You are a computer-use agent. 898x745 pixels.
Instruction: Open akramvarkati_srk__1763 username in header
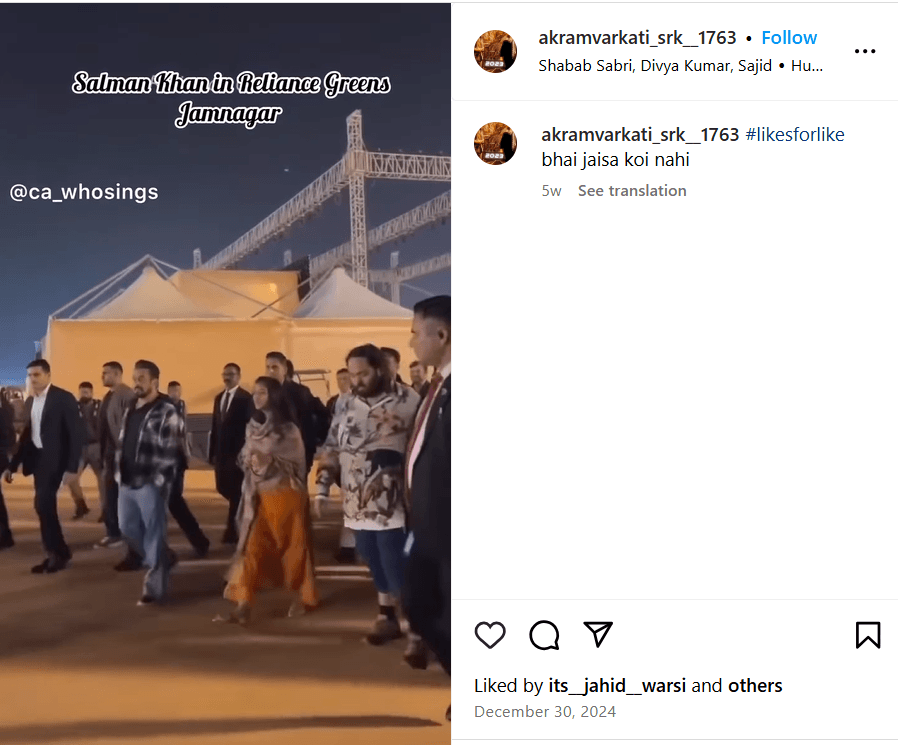point(637,38)
